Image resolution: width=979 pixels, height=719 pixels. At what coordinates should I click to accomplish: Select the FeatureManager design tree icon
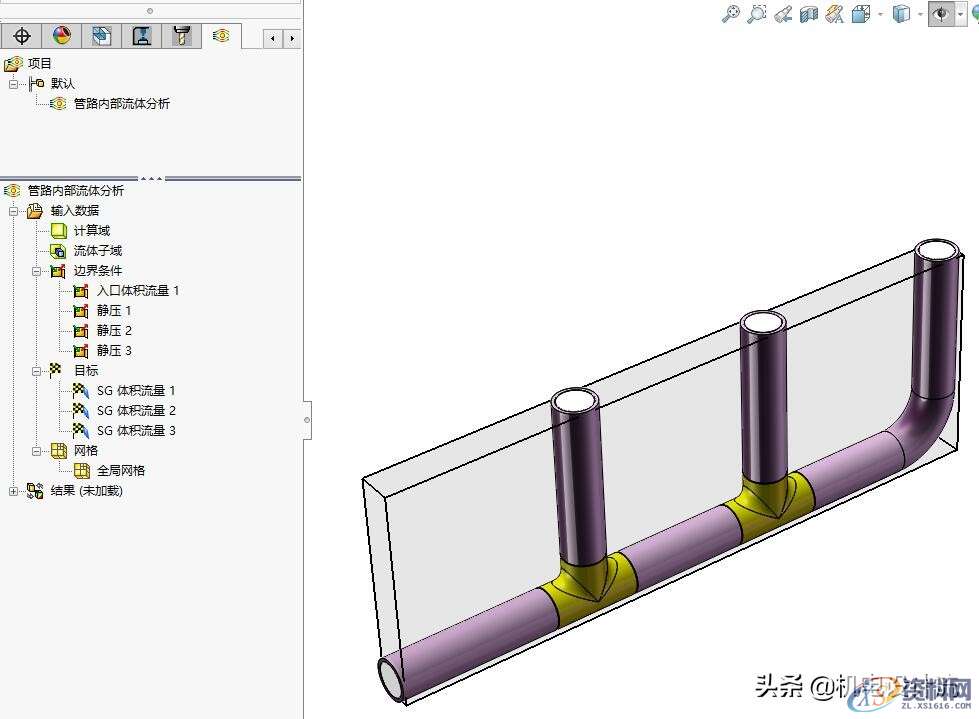(22, 36)
